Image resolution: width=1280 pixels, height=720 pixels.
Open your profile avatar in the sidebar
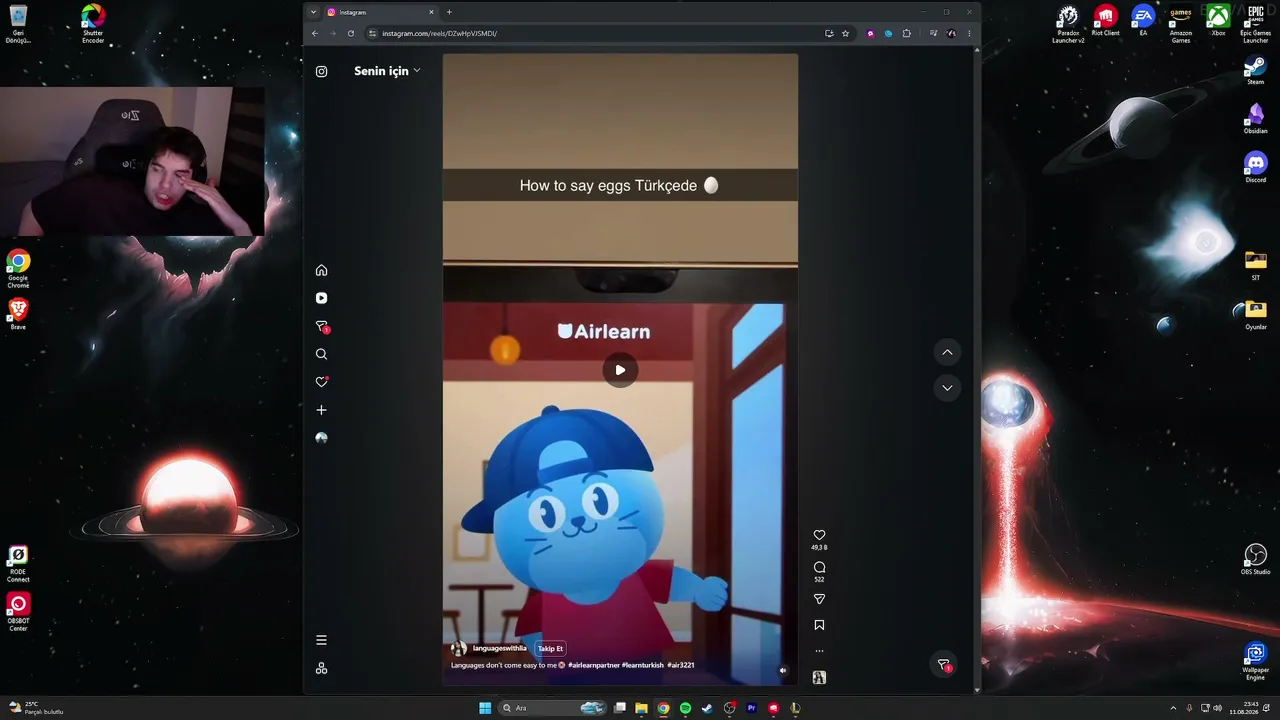tap(321, 438)
